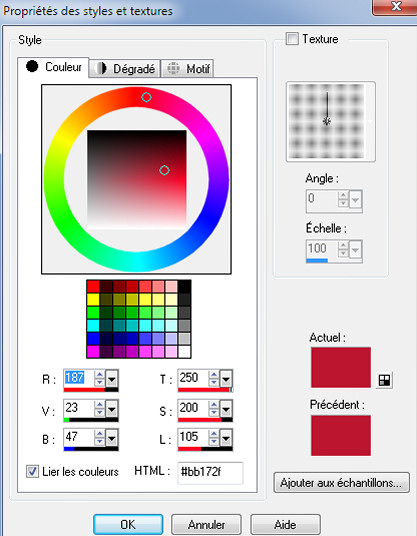The width and height of the screenshot is (417, 536).
Task: Click the V value field showing 23
Action: click(x=79, y=408)
